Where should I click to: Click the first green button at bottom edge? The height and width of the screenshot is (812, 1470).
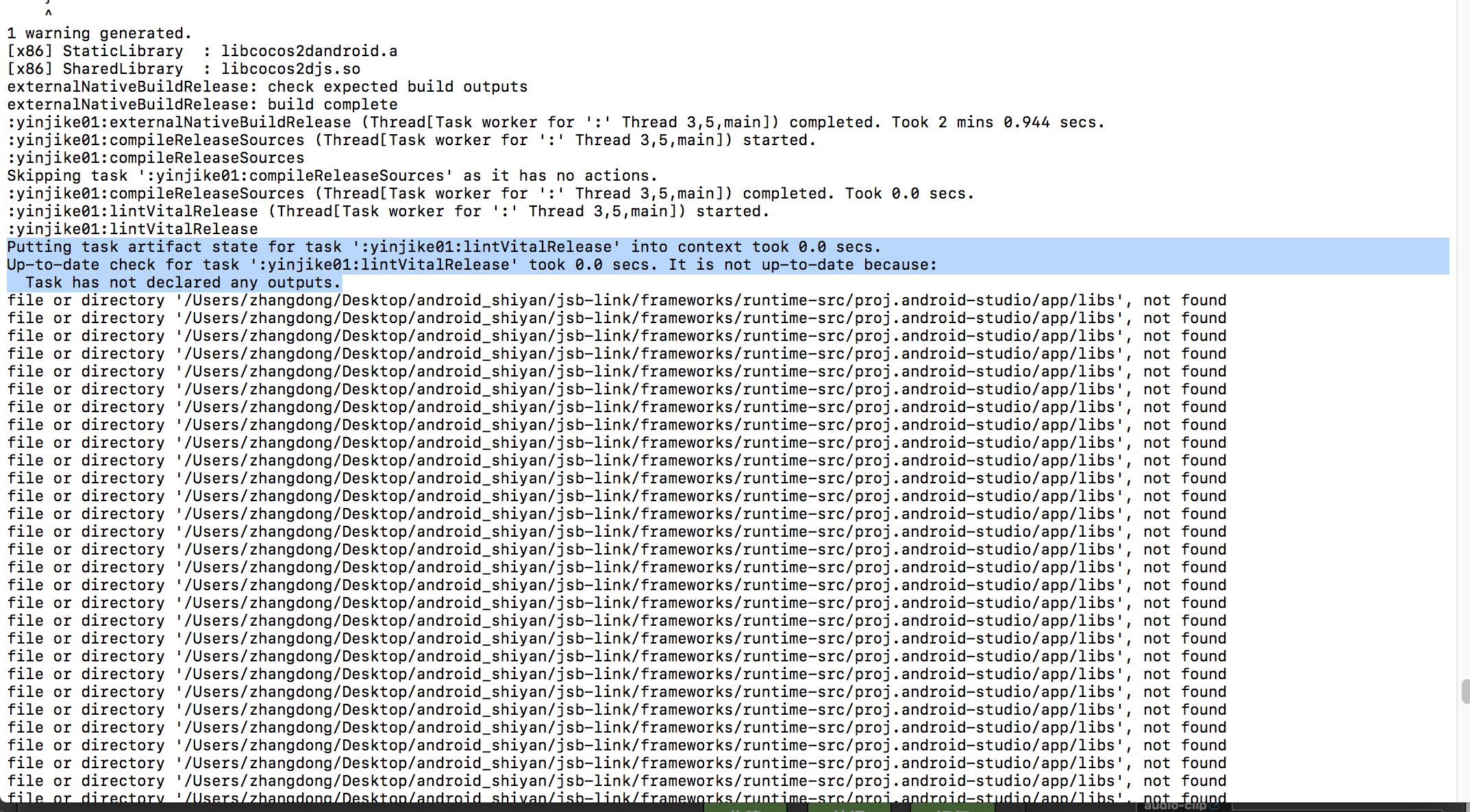coord(745,808)
